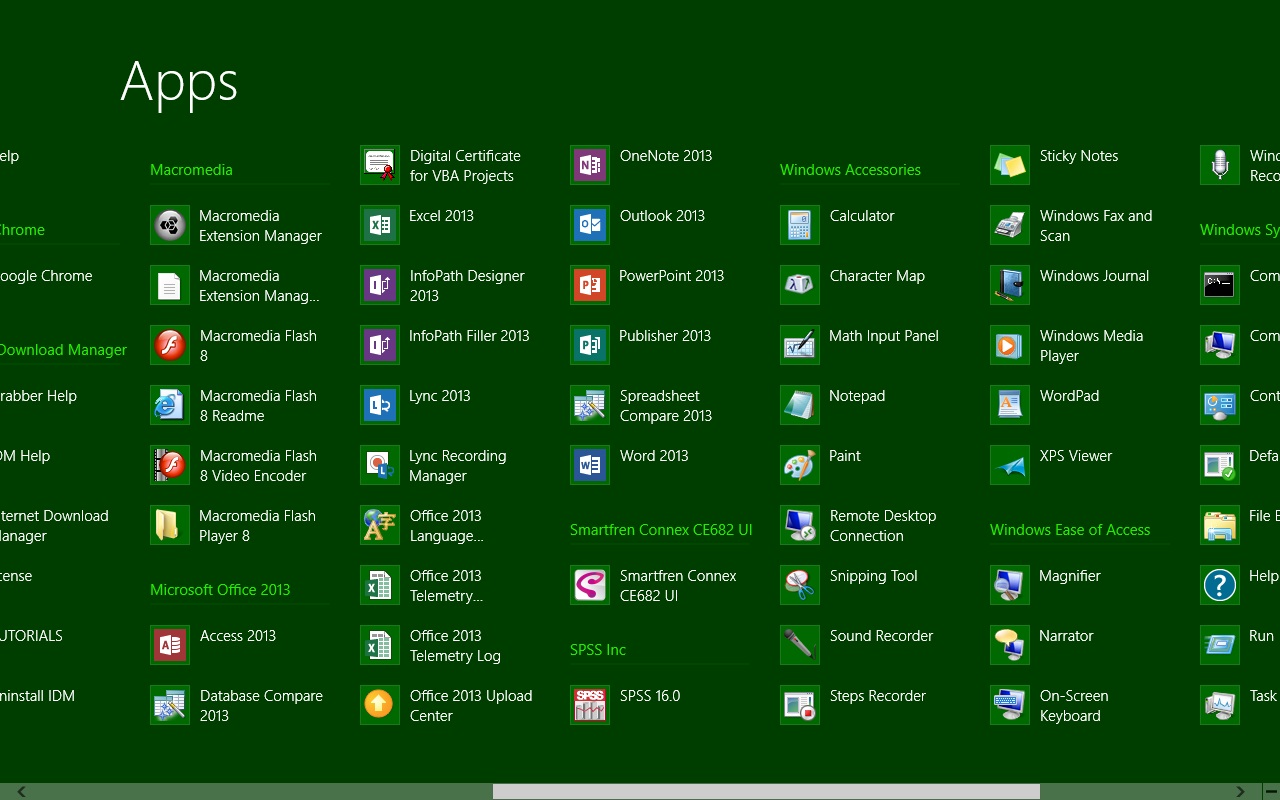Open XPS Viewer icon
The image size is (1280, 800).
1010,465
